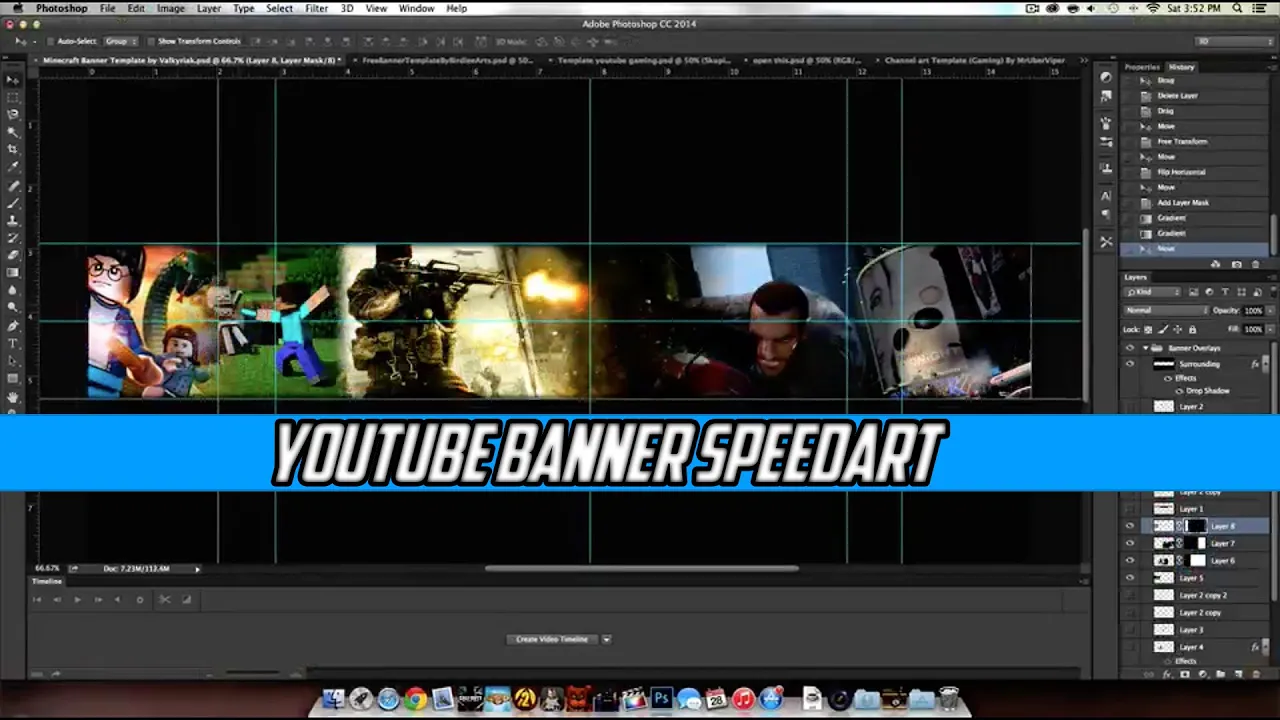
Task: Show Layer 1 by toggling visibility box
Action: click(1130, 509)
